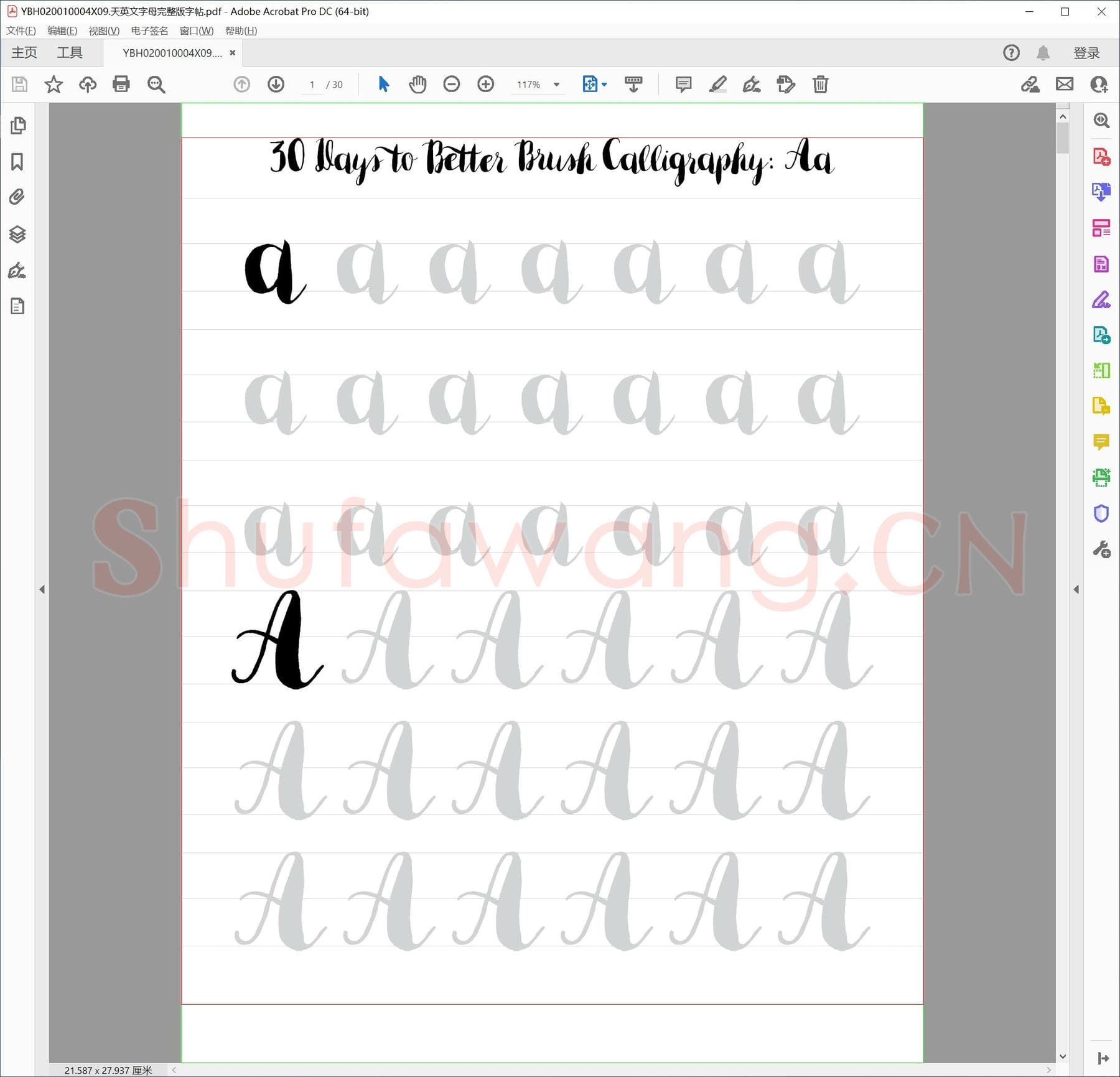Open the 窗口(W) menu
The width and height of the screenshot is (1120, 1077).
click(x=197, y=30)
